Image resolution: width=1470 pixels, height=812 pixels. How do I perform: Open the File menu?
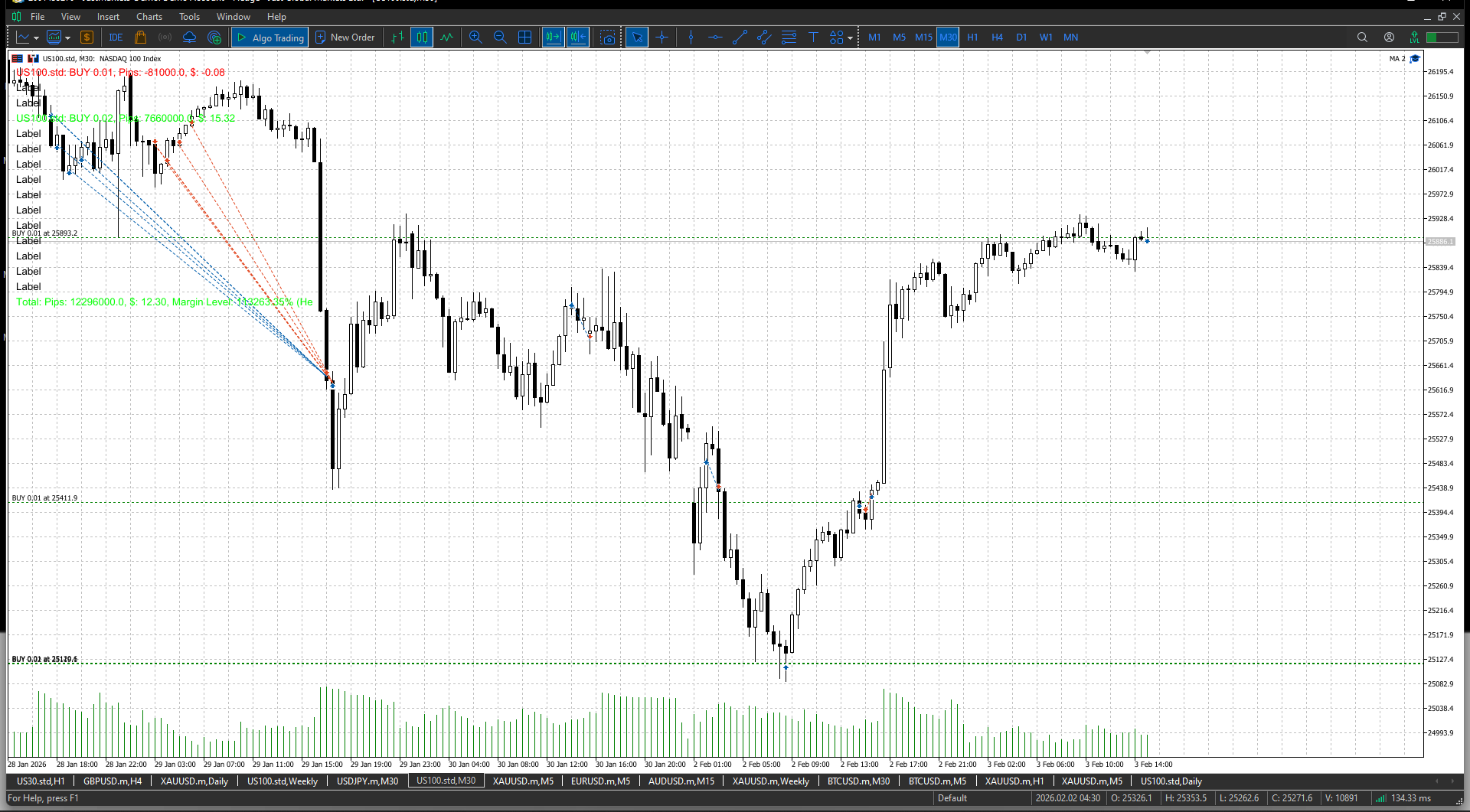[x=38, y=16]
